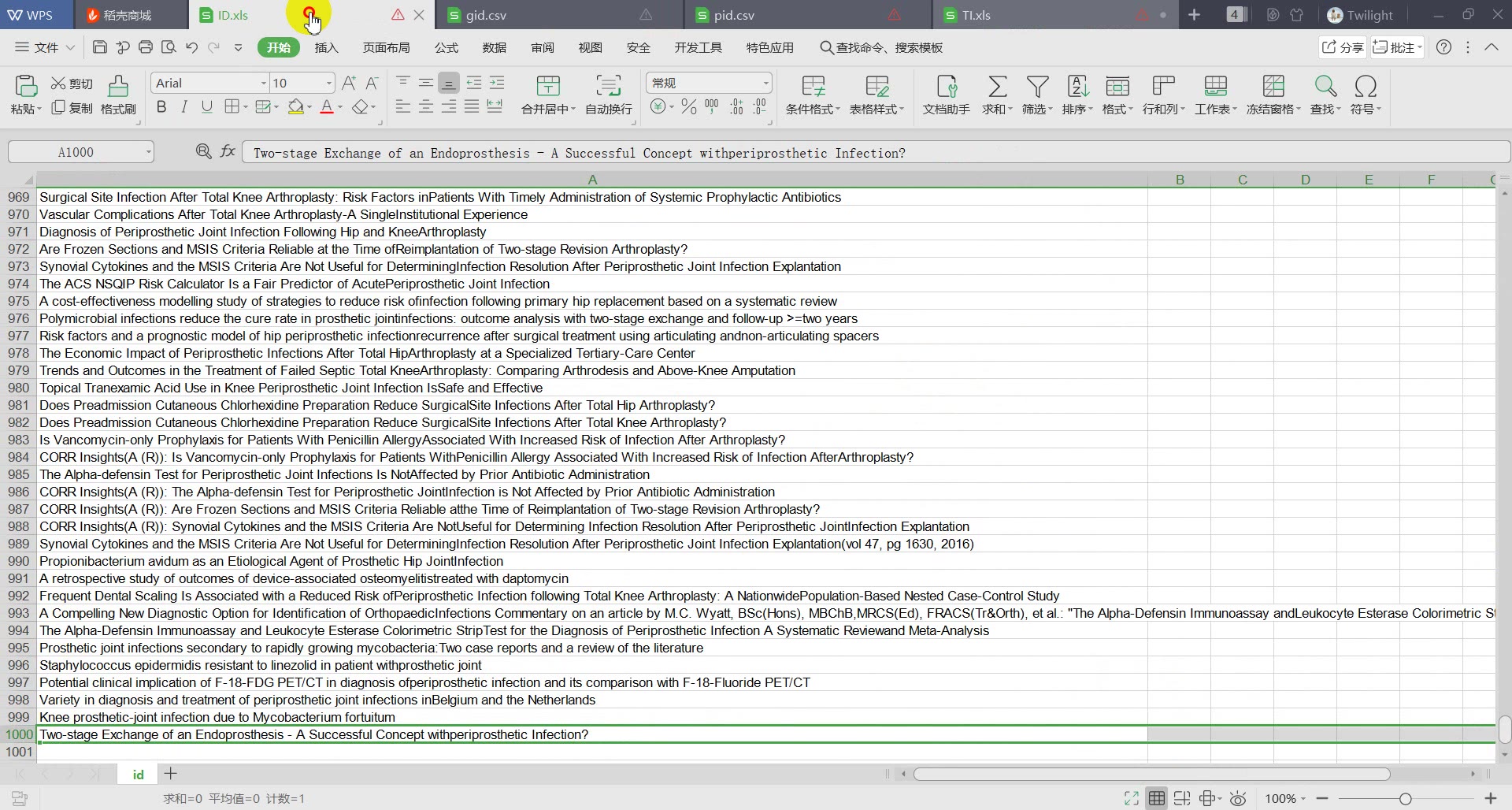The image size is (1512, 810).
Task: Switch to the 插入 Insert tab
Action: (326, 47)
